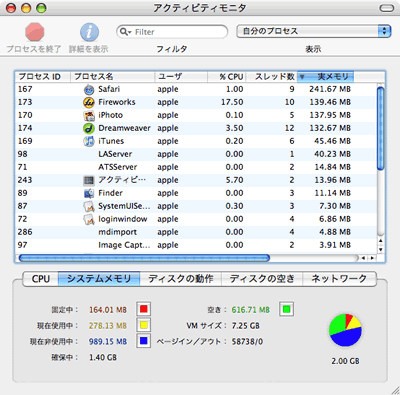Click the horizontal scroll left arrow
Screen dimensions: 400x395
click(363, 258)
